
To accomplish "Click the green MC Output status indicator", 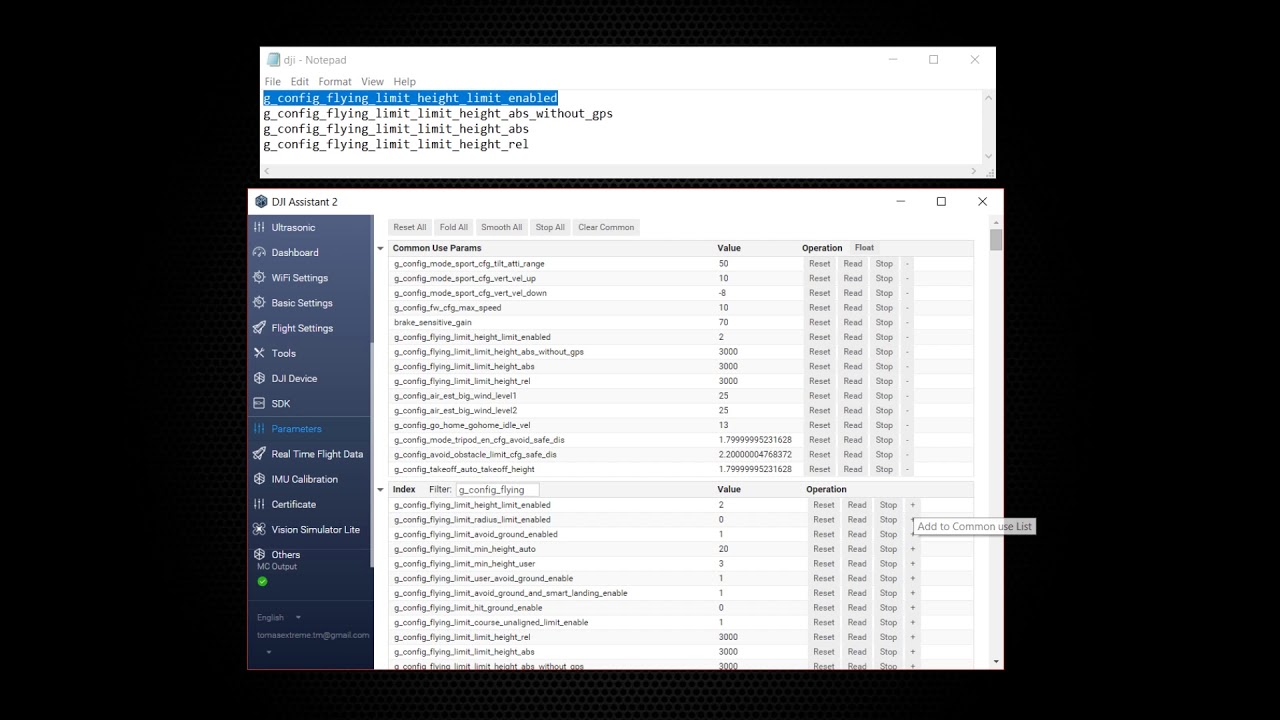I will pyautogui.click(x=262, y=581).
